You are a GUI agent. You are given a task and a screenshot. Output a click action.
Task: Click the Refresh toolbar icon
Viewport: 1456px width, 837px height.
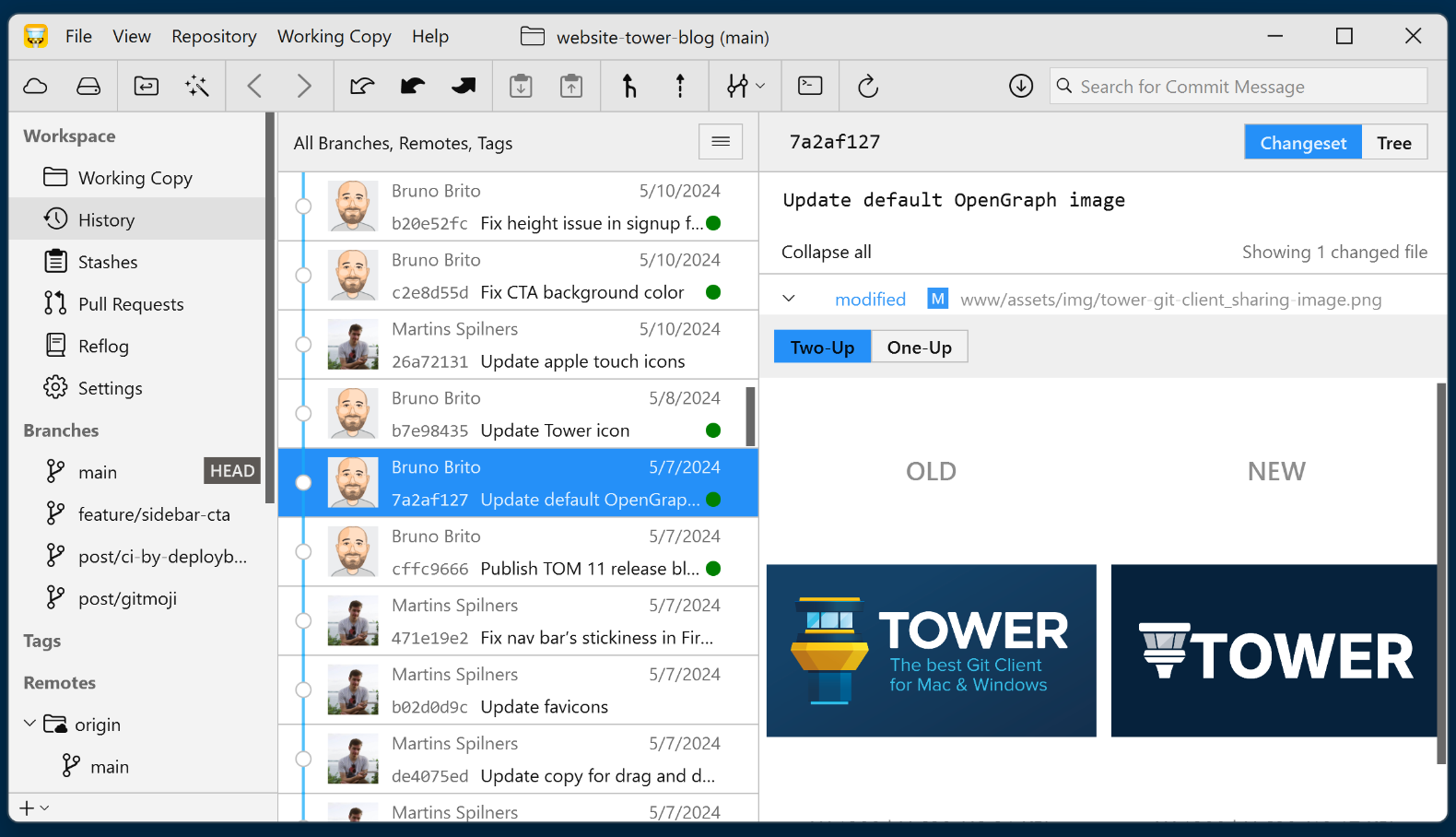pos(867,87)
